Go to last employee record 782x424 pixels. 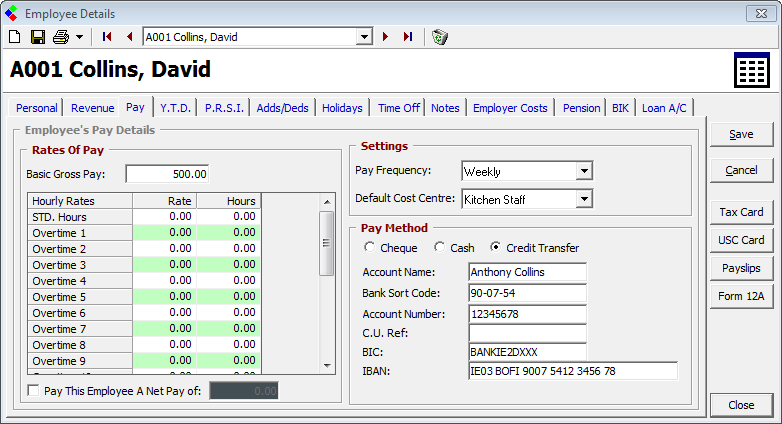pyautogui.click(x=407, y=37)
